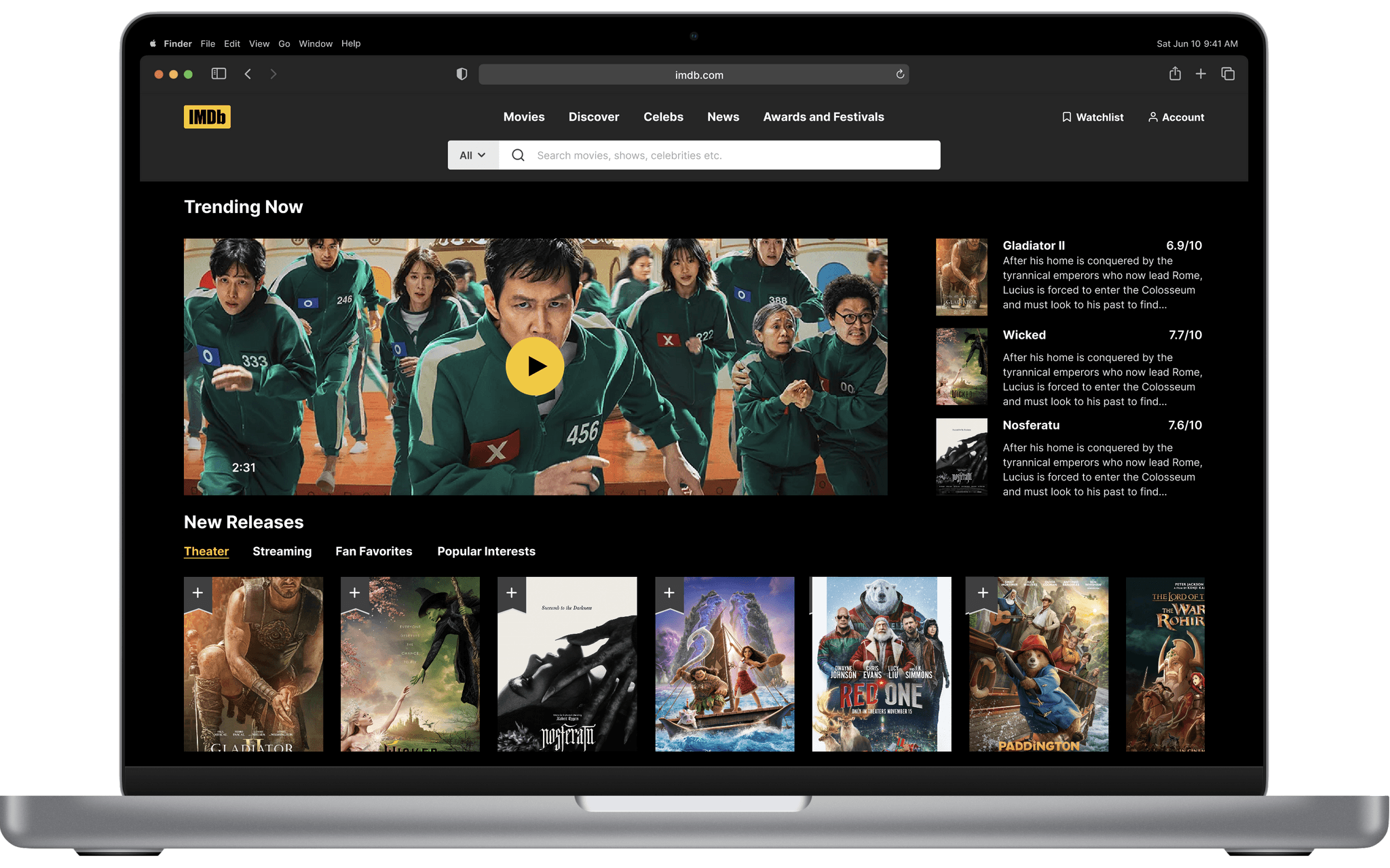1390x868 pixels.
Task: Add Paddington poster to watchlist
Action: (x=983, y=593)
